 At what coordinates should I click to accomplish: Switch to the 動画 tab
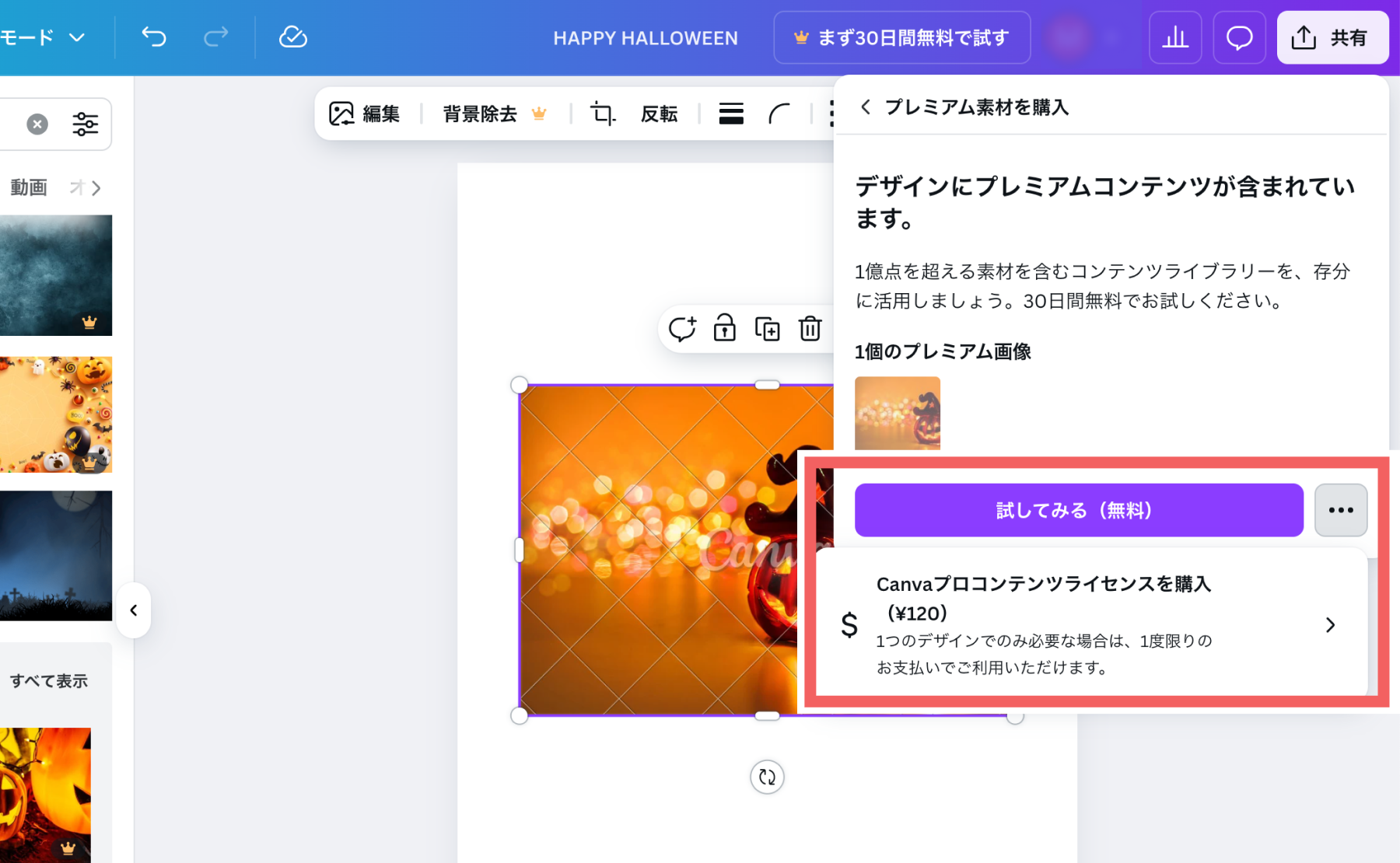(x=29, y=187)
